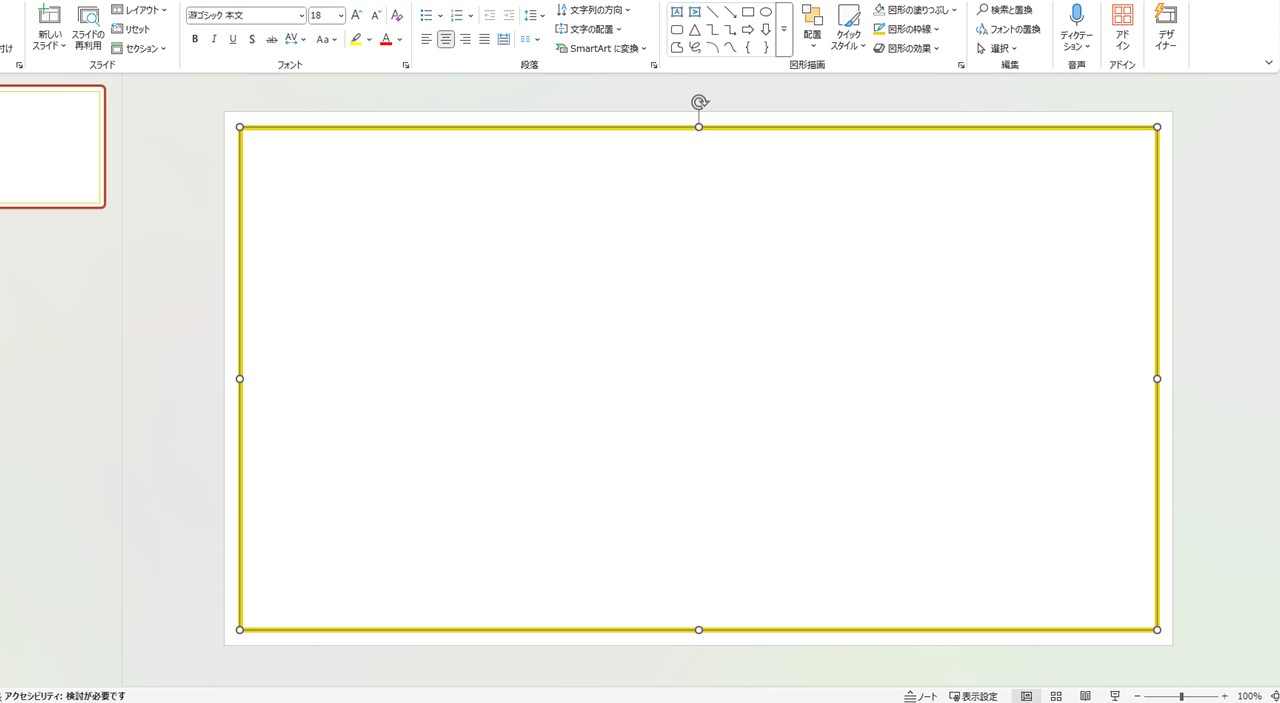Viewport: 1280px width, 703px height.
Task: Click the Clear All Formatting icon
Action: [397, 15]
